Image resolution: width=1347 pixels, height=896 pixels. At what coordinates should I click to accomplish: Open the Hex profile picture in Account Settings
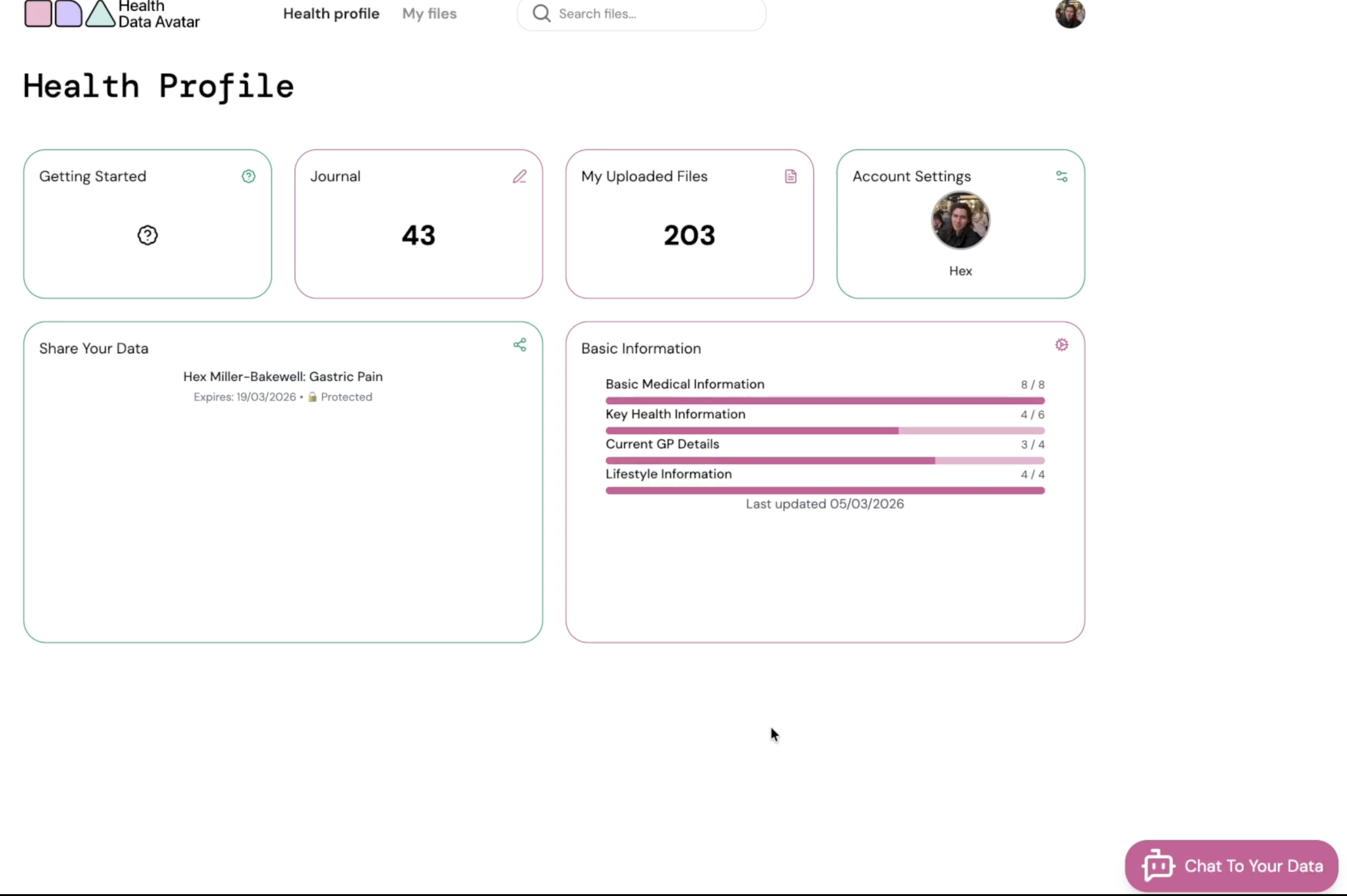coord(960,220)
